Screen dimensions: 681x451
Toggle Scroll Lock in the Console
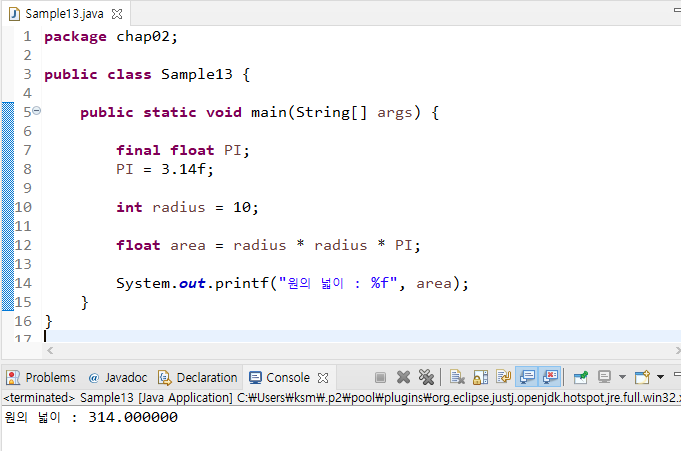click(x=480, y=378)
